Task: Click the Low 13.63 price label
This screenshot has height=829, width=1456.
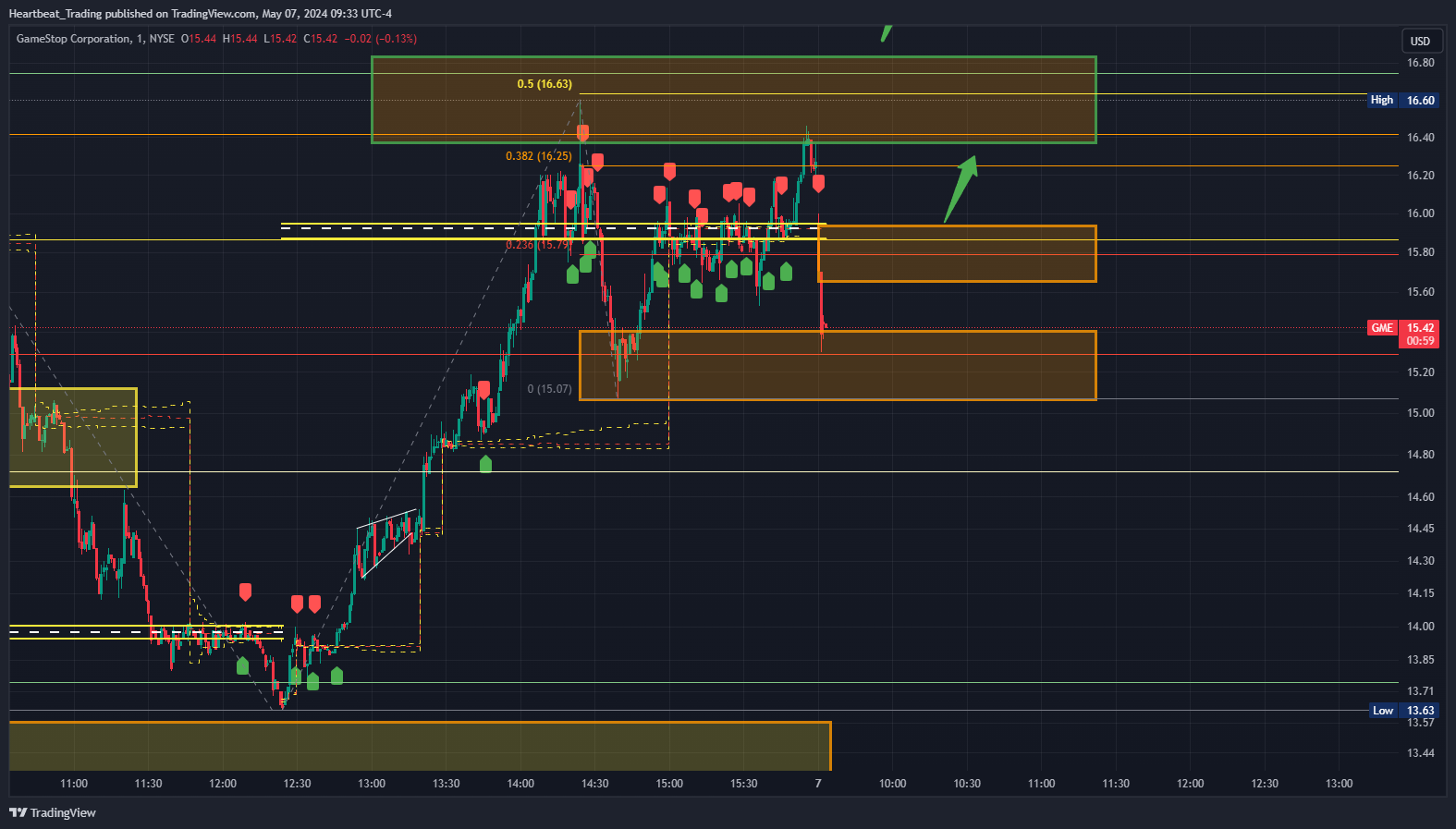Action: 1403,711
